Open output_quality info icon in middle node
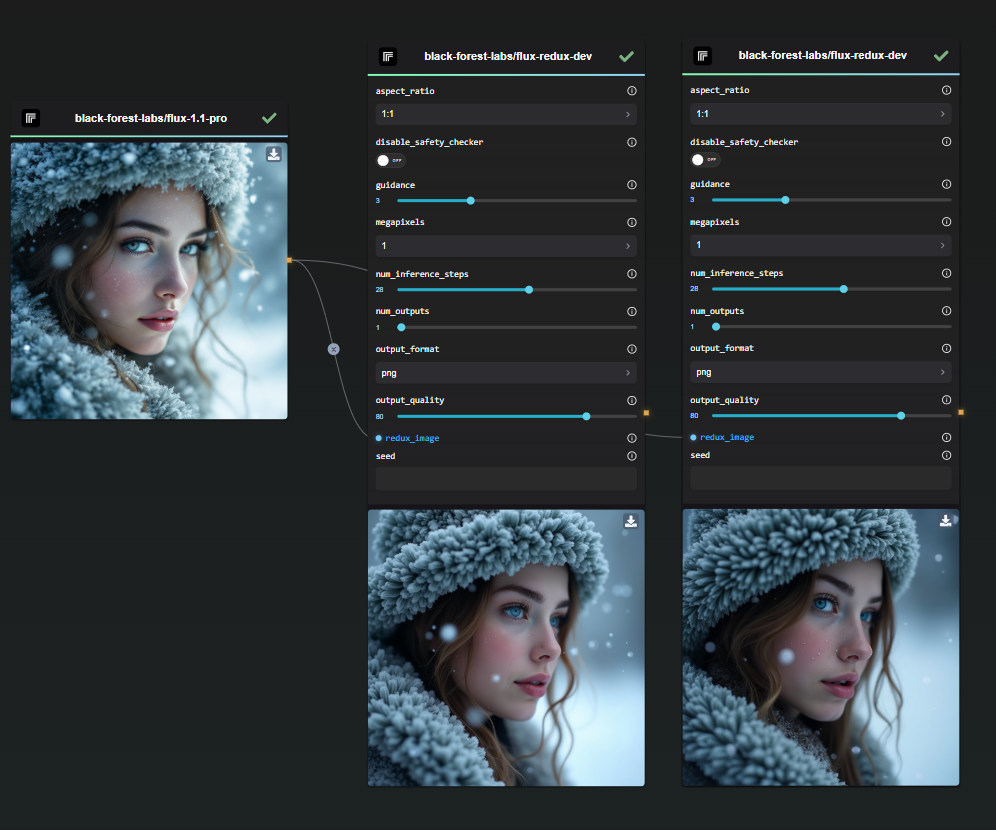This screenshot has height=830, width=996. pyautogui.click(x=631, y=400)
